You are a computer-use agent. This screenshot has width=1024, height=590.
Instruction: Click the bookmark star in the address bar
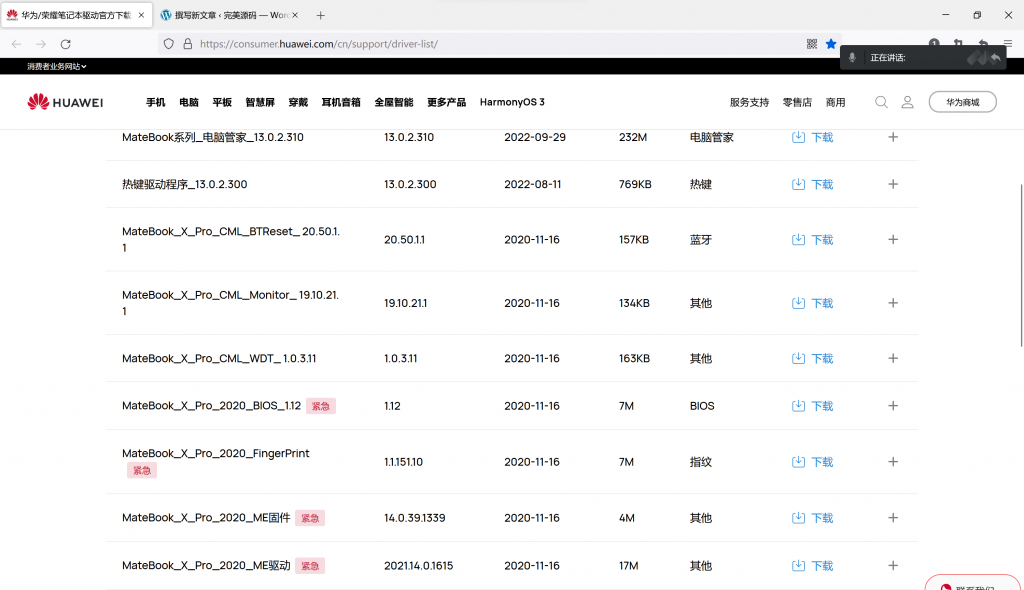pyautogui.click(x=831, y=44)
